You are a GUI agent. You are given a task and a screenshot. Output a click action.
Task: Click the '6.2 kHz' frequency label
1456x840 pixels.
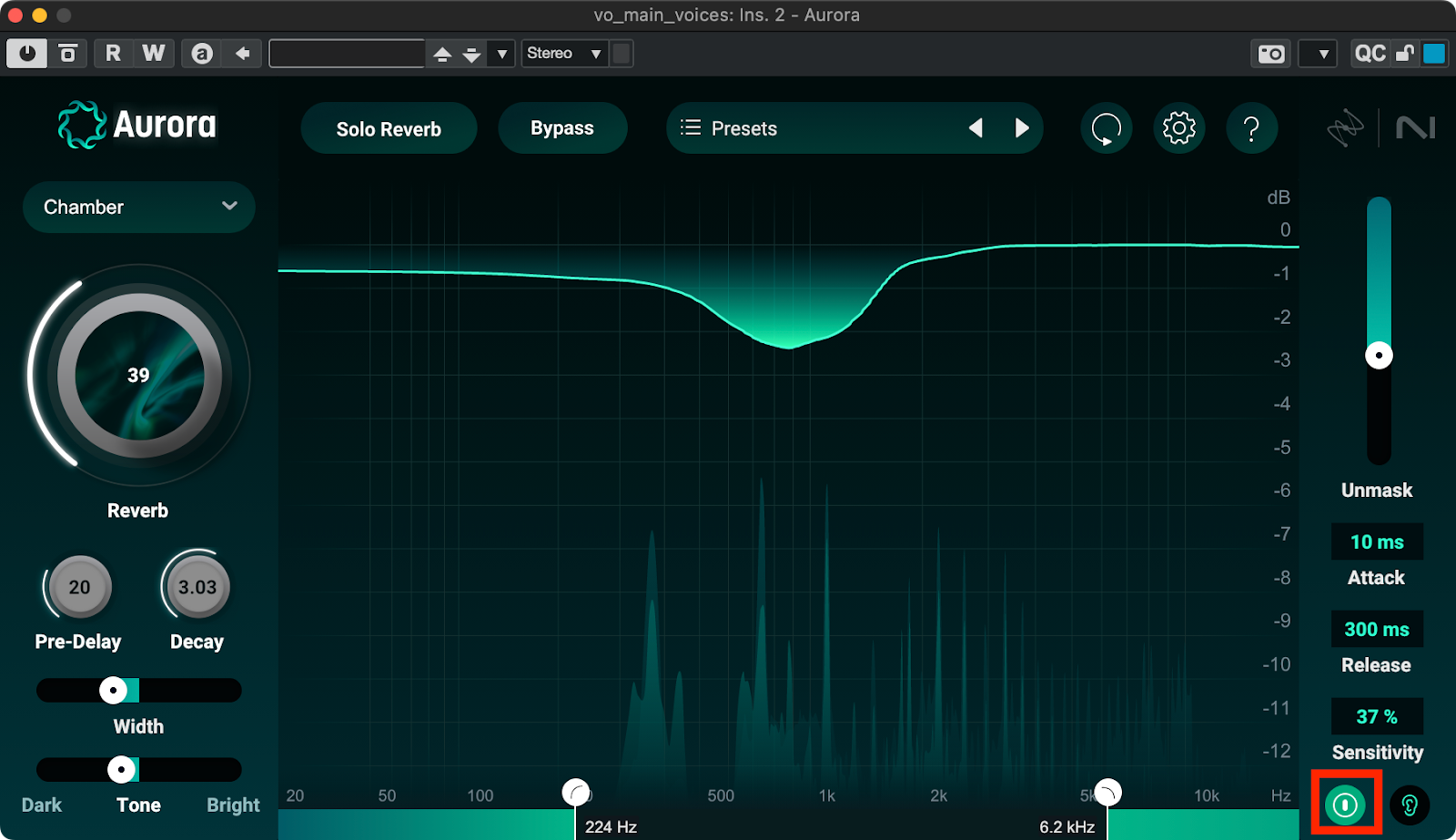(1067, 826)
